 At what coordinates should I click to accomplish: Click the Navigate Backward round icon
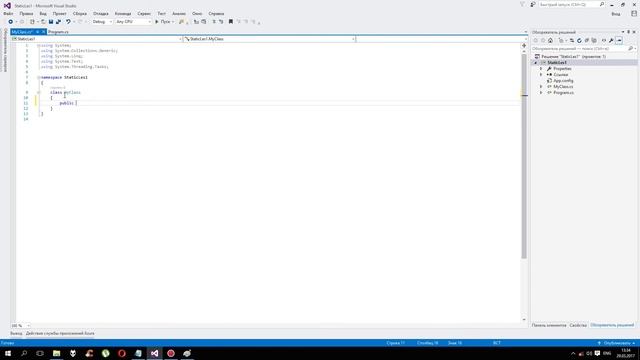pyautogui.click(x=11, y=22)
